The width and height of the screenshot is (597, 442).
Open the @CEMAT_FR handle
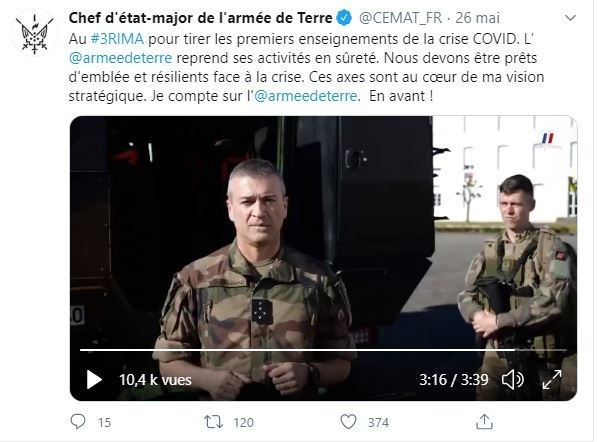point(401,18)
